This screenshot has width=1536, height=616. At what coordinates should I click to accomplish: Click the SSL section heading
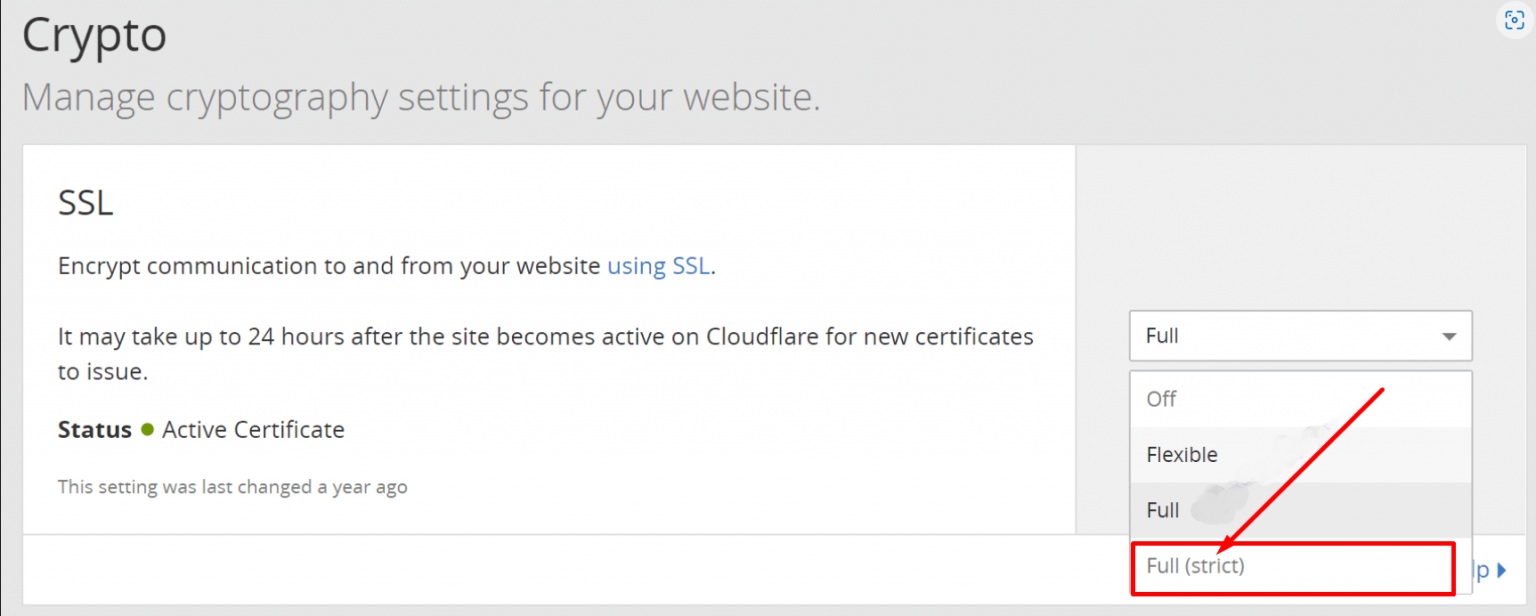click(x=86, y=203)
